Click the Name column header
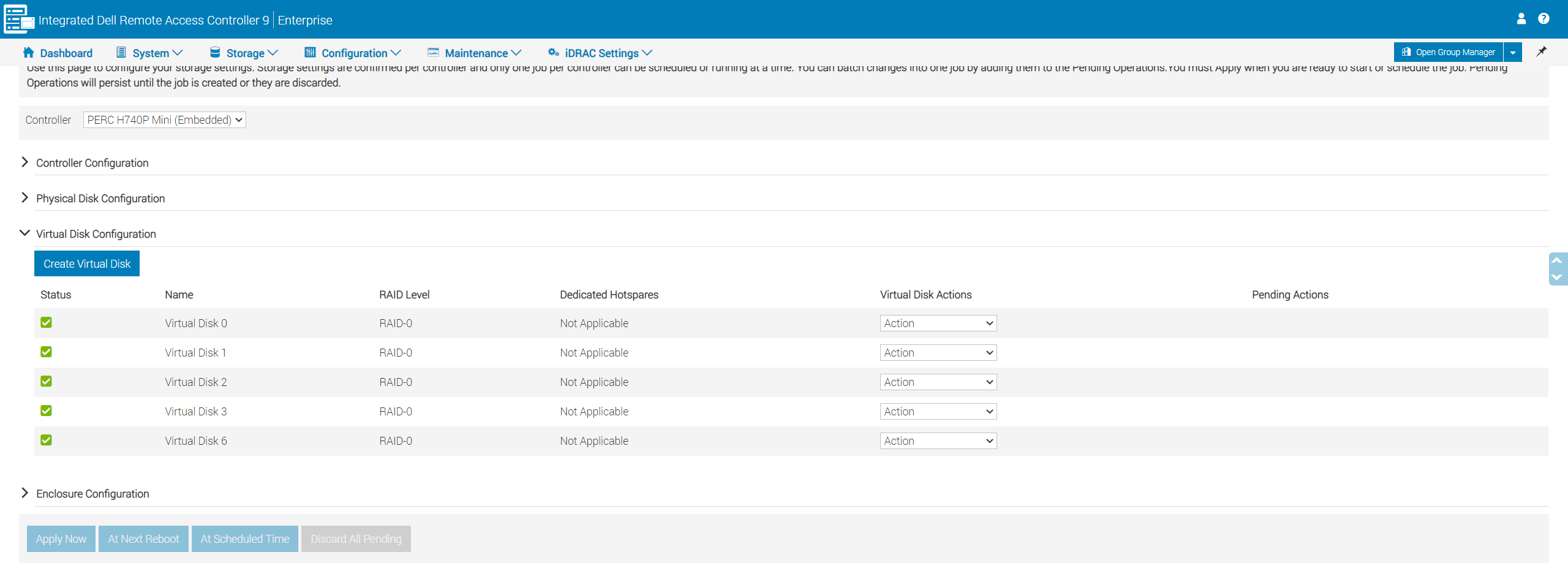 179,295
